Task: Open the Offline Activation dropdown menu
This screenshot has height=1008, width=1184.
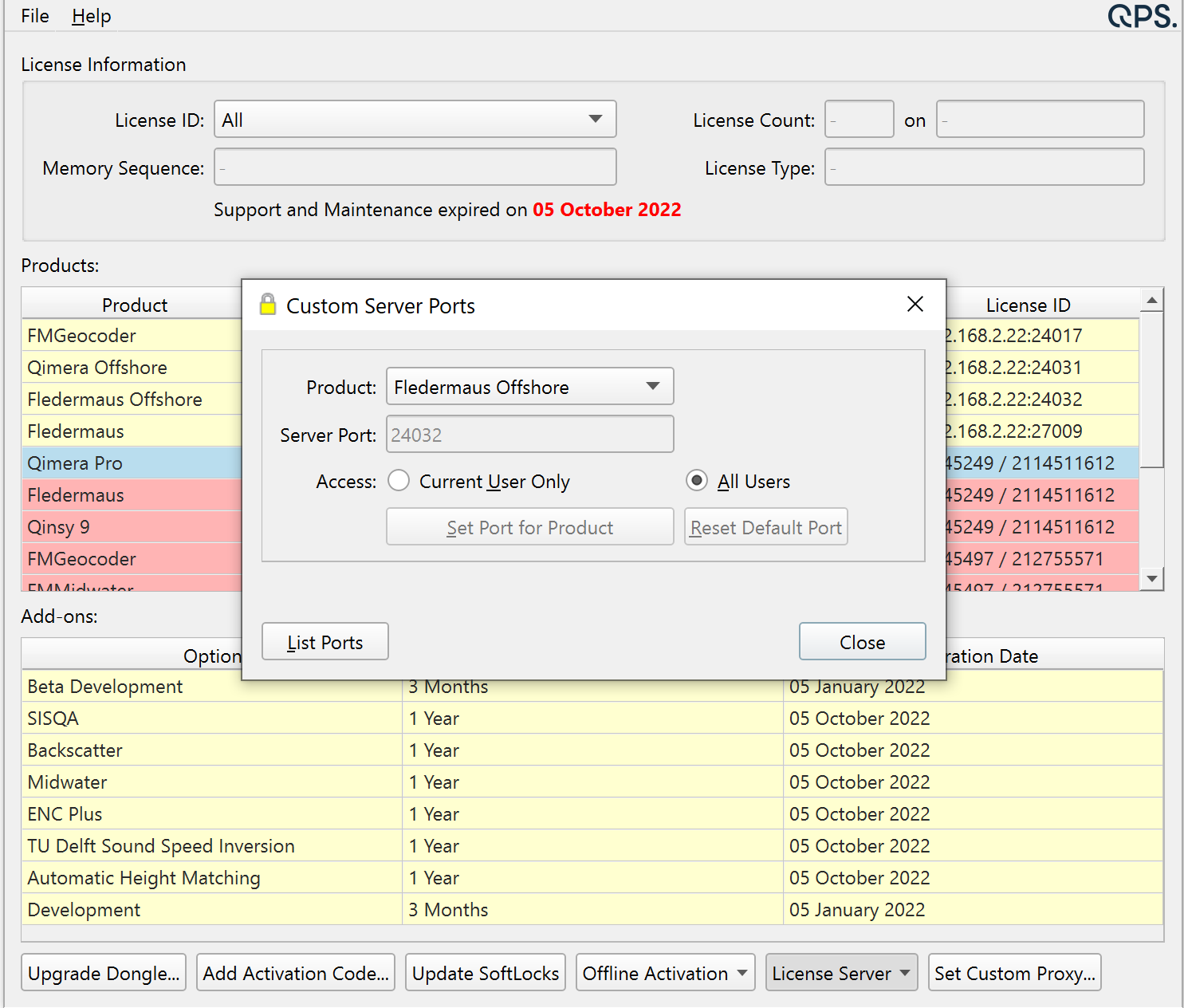Action: 665,973
